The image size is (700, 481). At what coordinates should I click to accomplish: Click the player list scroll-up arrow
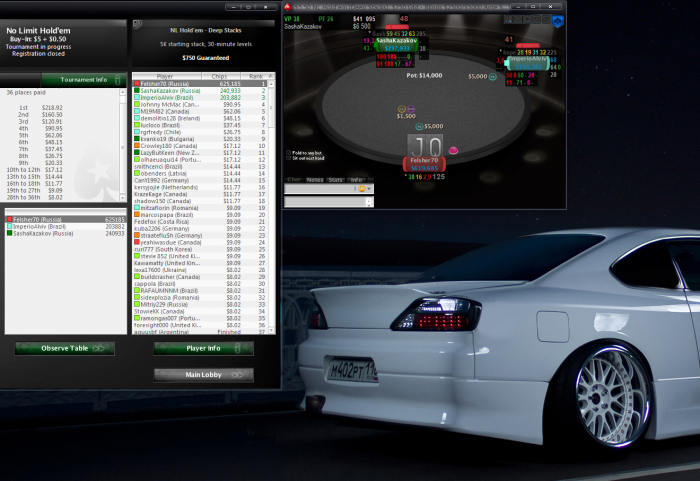tap(271, 84)
